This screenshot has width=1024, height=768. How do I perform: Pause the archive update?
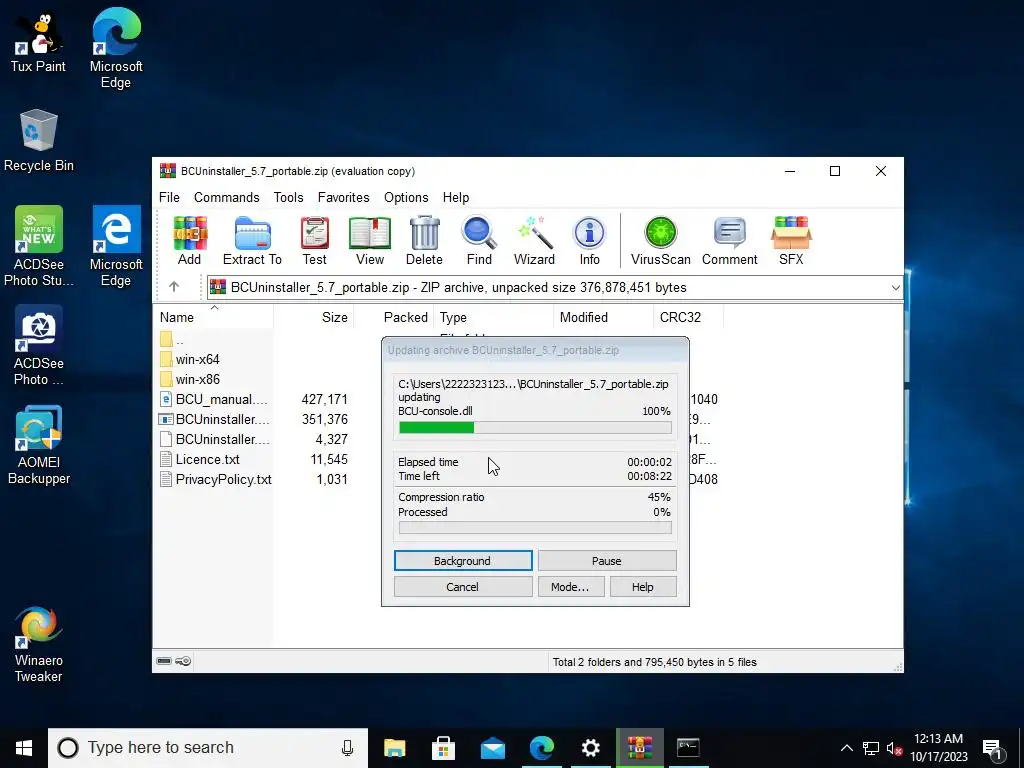[x=607, y=561]
